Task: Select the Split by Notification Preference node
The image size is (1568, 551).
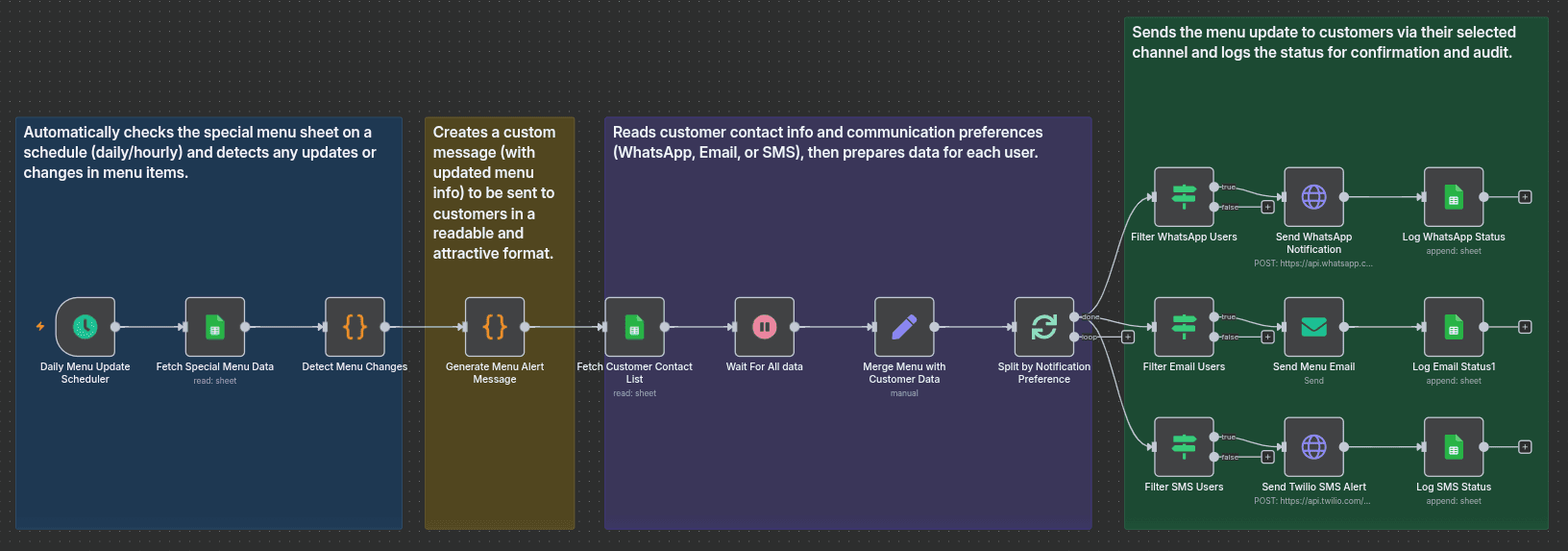Action: point(1044,327)
